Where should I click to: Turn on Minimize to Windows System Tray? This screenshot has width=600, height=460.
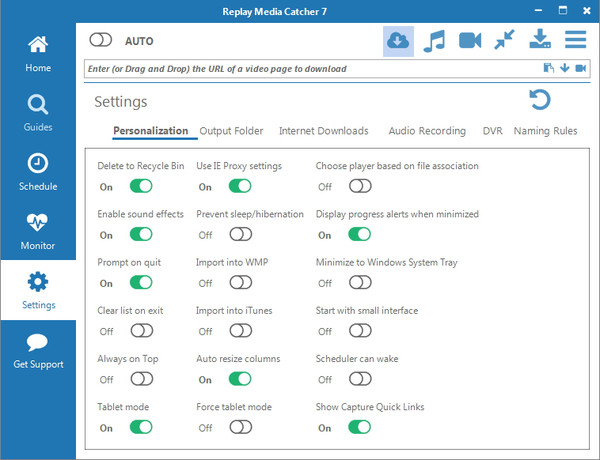[x=360, y=283]
